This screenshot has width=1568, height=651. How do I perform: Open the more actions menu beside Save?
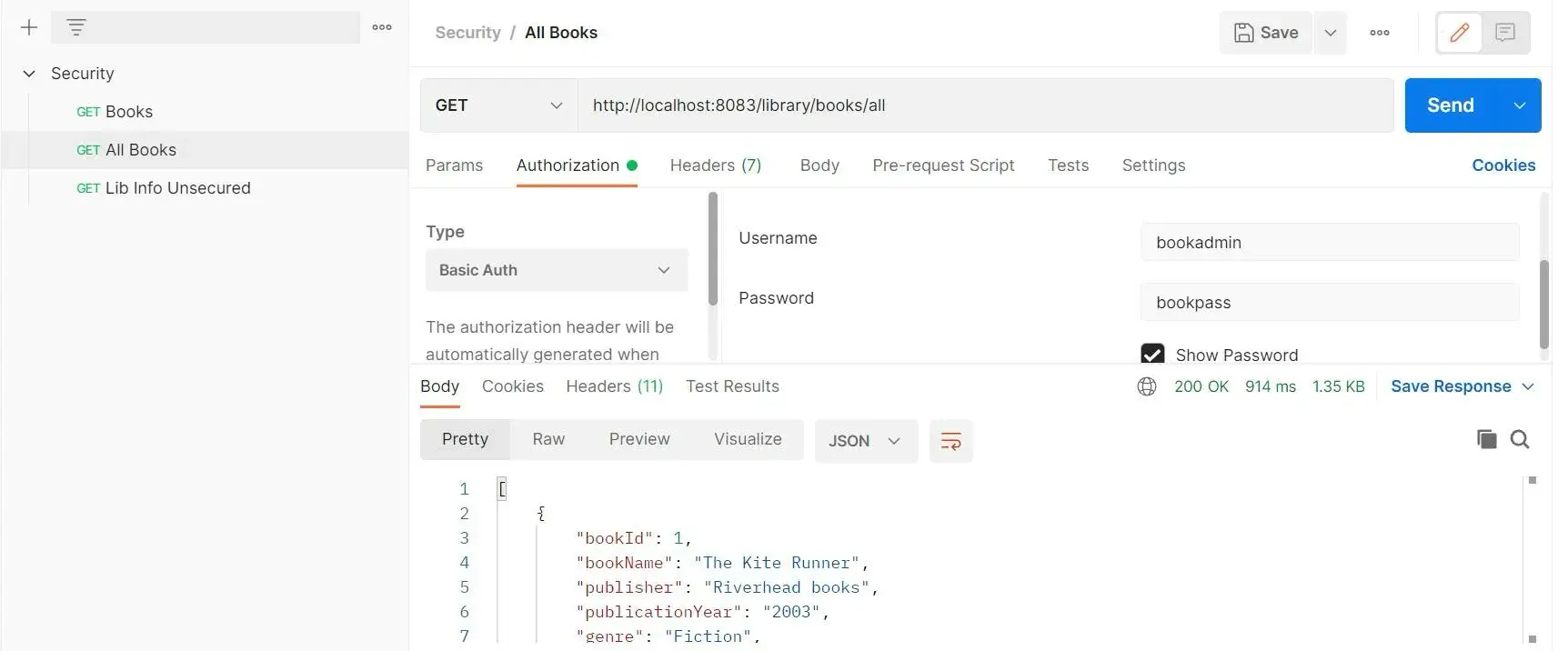pos(1380,33)
